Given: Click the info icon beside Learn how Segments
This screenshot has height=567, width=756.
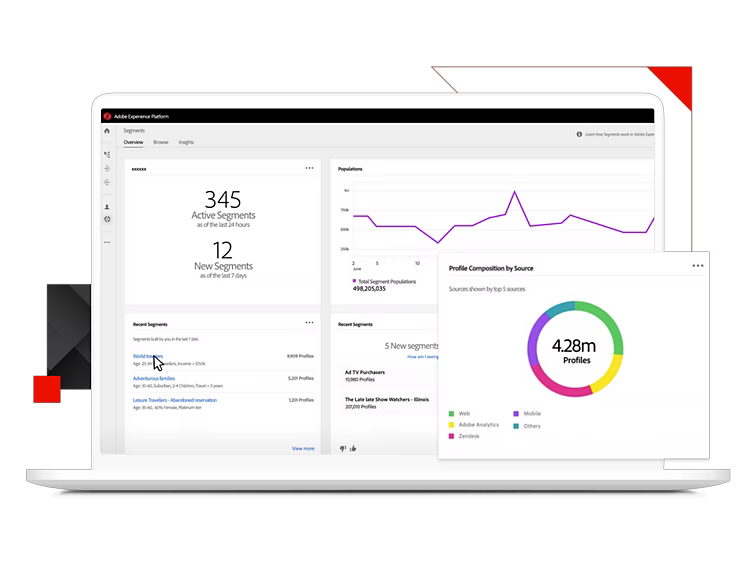Looking at the screenshot, I should click(x=579, y=134).
